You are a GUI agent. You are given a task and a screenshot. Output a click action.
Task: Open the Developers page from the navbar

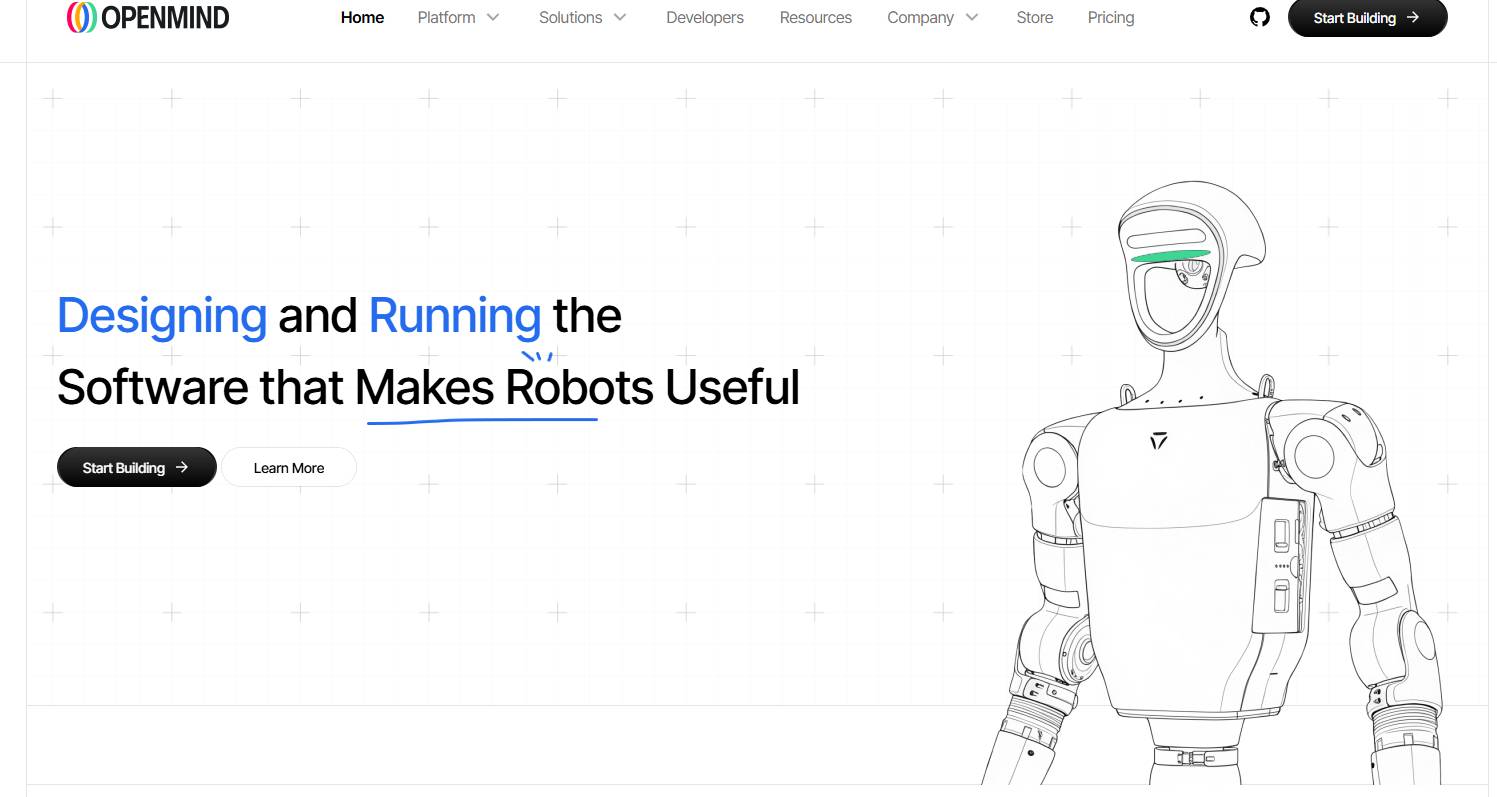click(x=705, y=17)
